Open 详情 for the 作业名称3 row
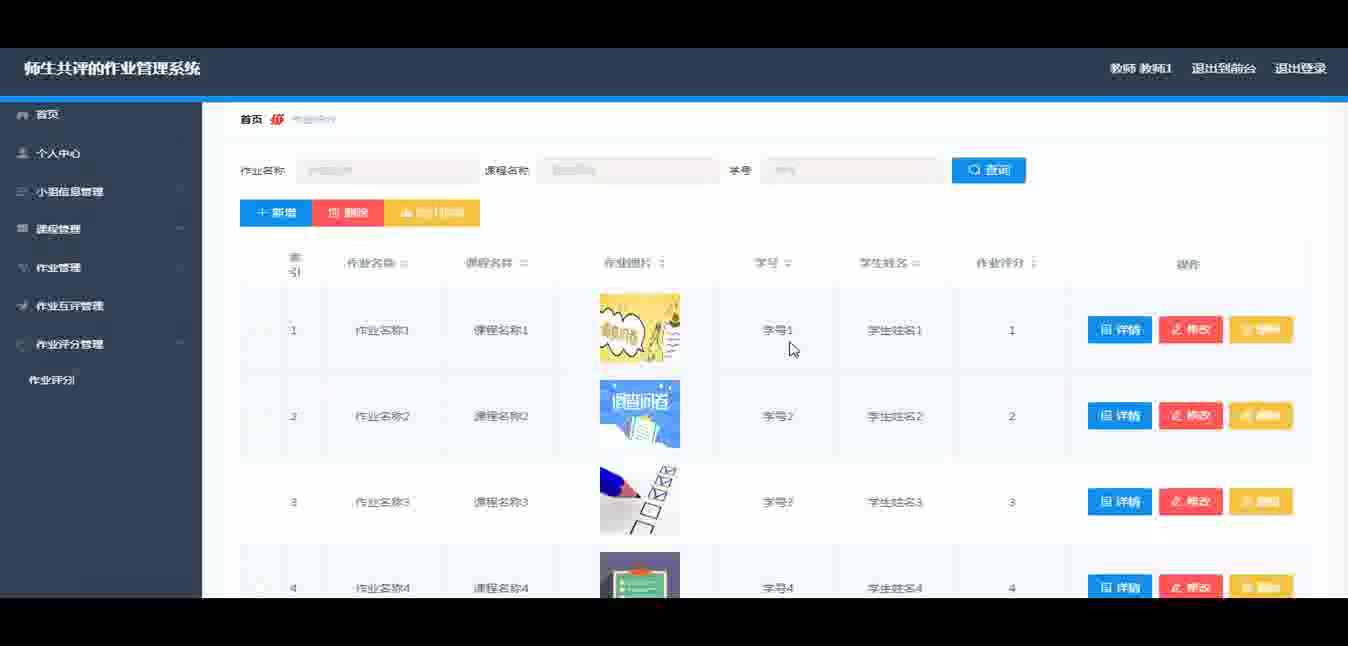This screenshot has width=1348, height=646. (x=1120, y=502)
